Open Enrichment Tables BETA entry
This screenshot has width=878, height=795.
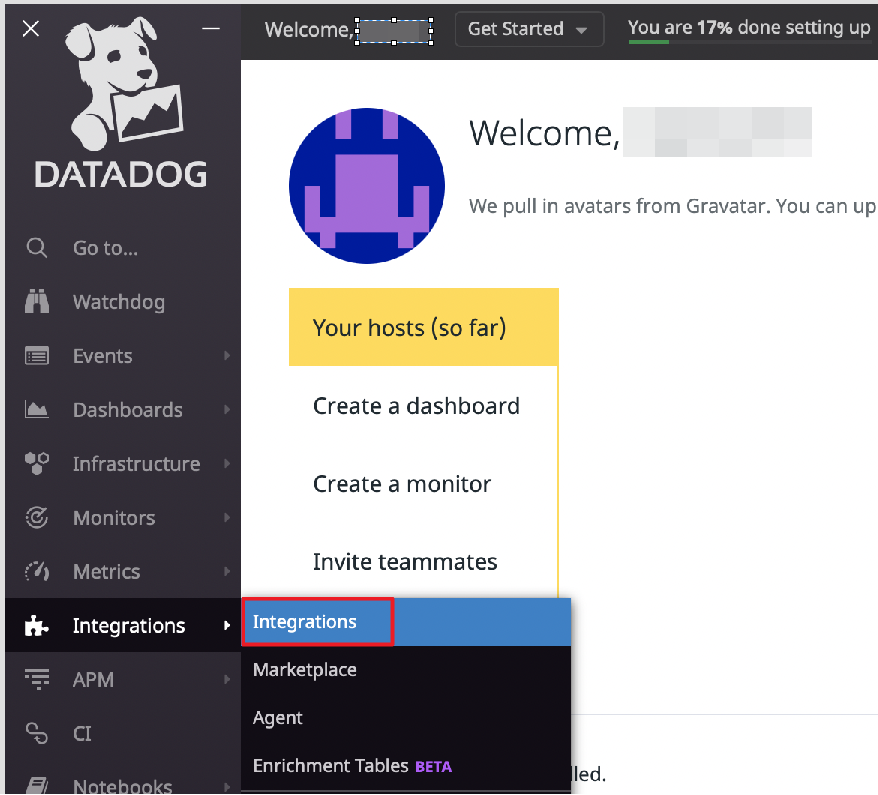[352, 766]
